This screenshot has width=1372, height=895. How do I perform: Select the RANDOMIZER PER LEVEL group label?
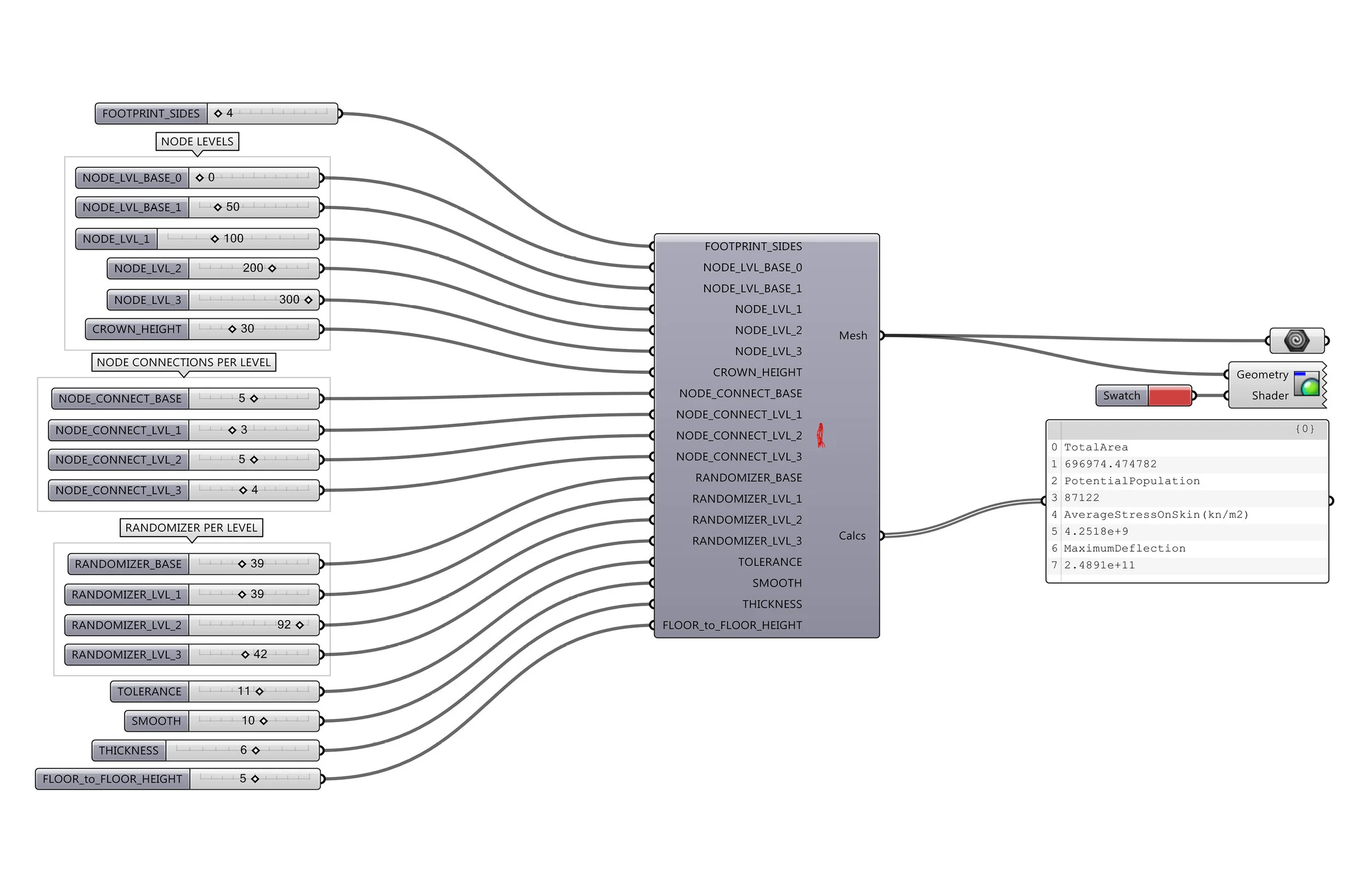click(191, 527)
